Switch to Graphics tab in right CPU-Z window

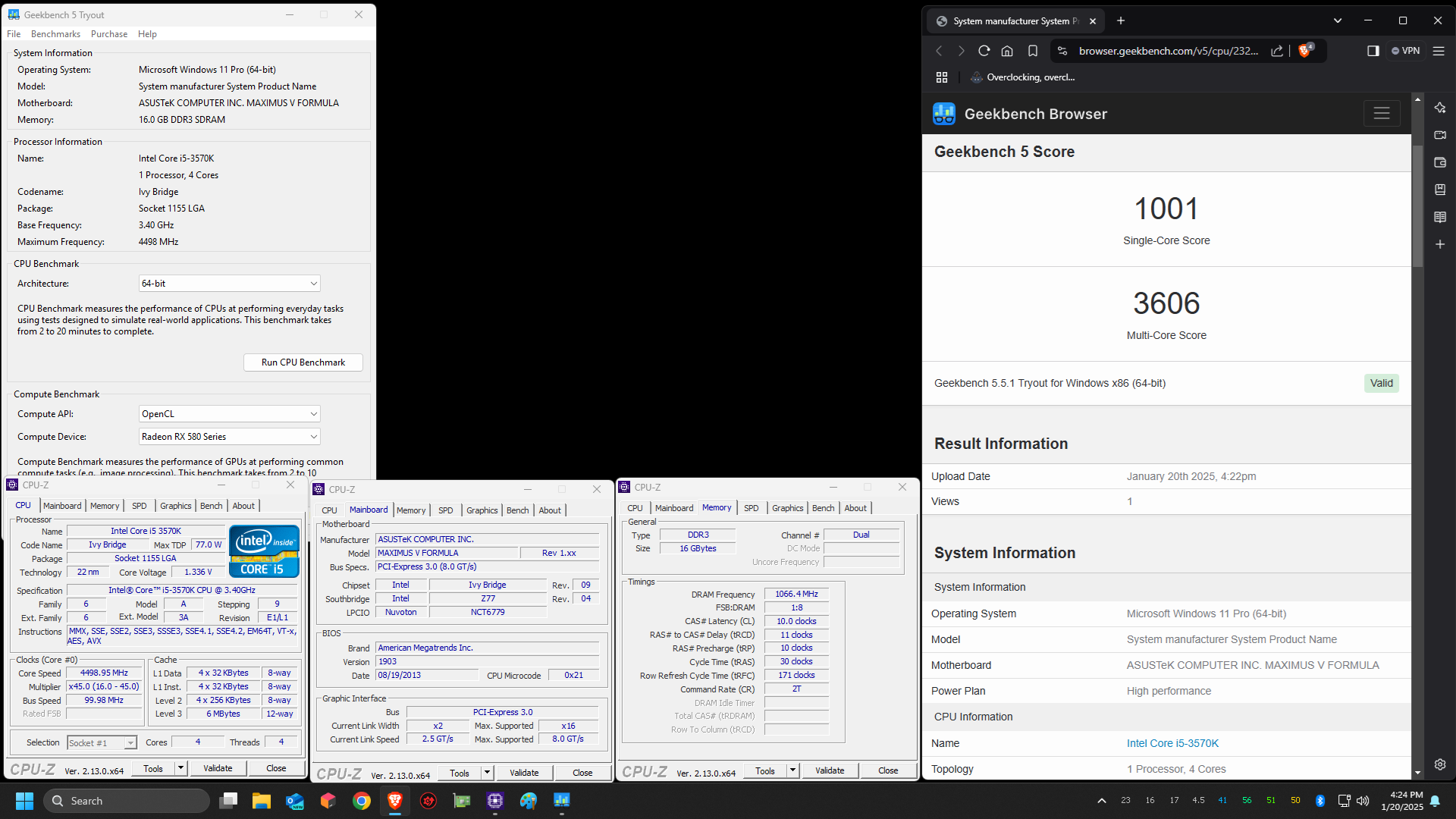[x=788, y=508]
